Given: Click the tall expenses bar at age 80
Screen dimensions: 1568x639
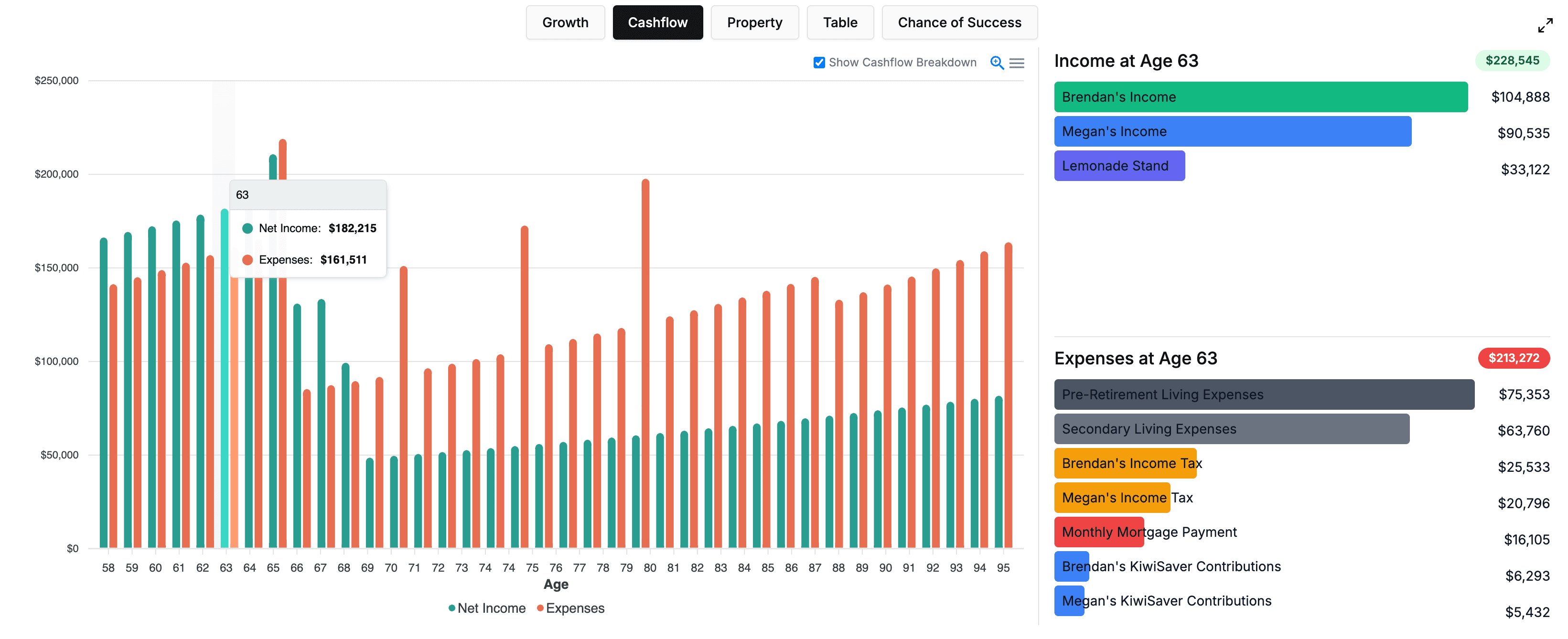Looking at the screenshot, I should click(645, 365).
